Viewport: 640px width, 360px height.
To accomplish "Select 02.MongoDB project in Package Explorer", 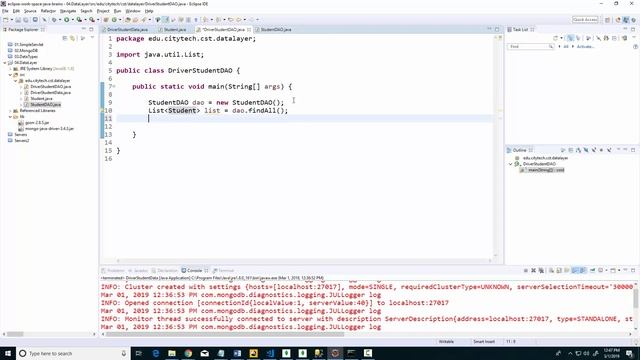I will pyautogui.click(x=26, y=51).
